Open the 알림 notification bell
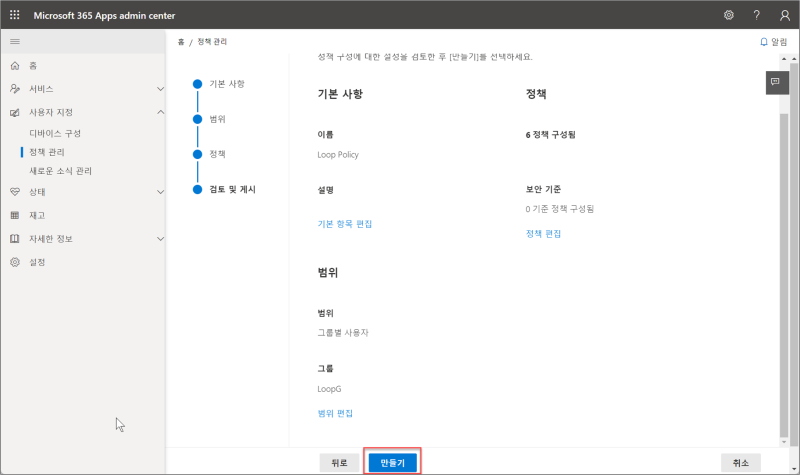Viewport: 800px width, 475px height. point(763,42)
